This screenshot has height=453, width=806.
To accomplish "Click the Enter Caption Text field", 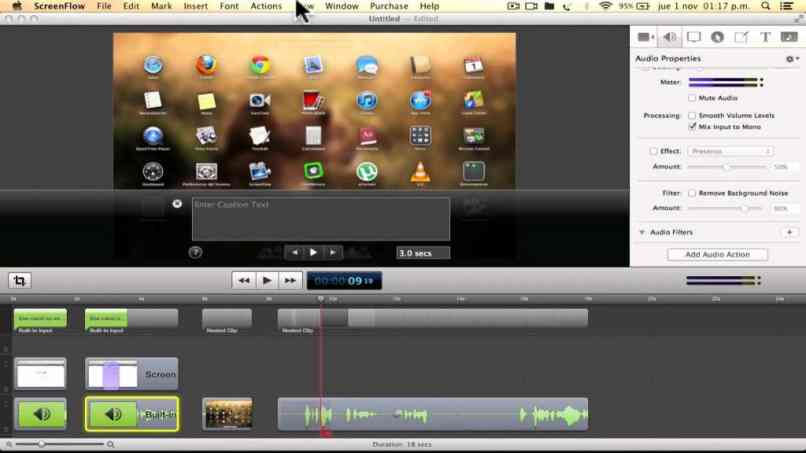I will 320,218.
